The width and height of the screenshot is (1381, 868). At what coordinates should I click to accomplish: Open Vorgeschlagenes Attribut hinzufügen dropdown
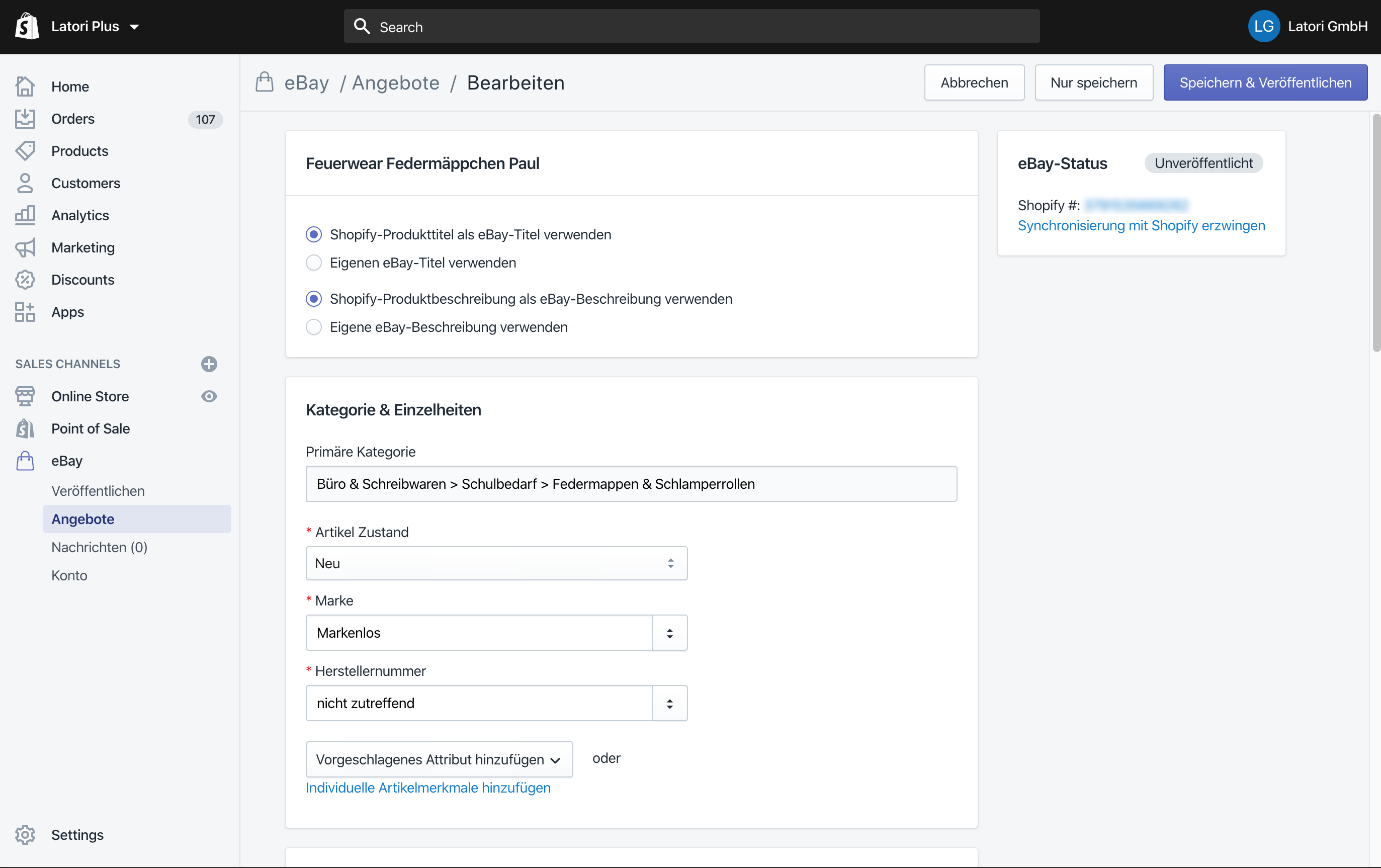[439, 759]
